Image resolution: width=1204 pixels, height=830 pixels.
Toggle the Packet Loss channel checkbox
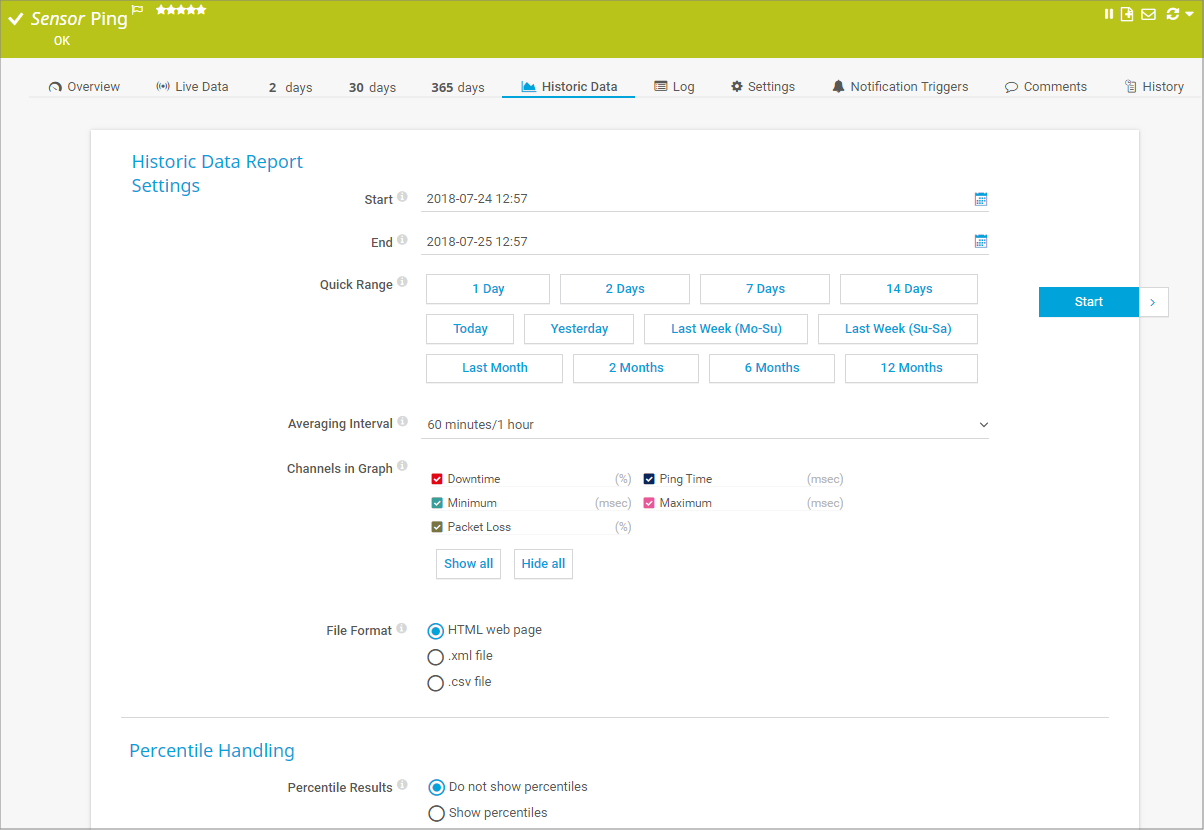pyautogui.click(x=437, y=527)
